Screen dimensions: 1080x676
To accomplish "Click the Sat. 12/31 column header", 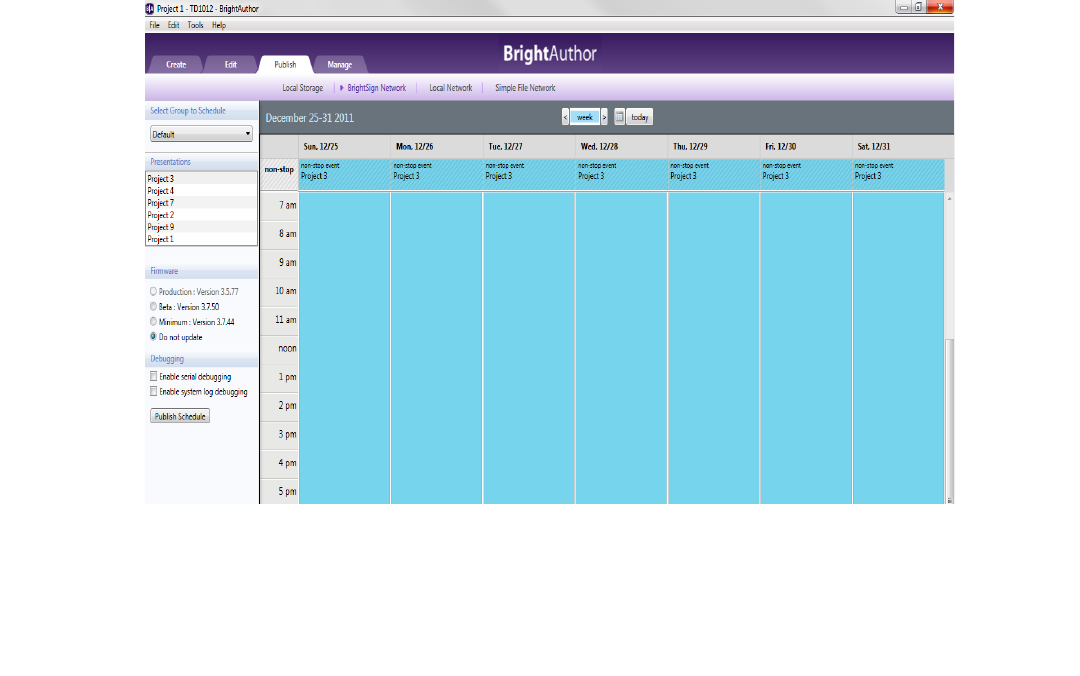I will pyautogui.click(x=898, y=147).
